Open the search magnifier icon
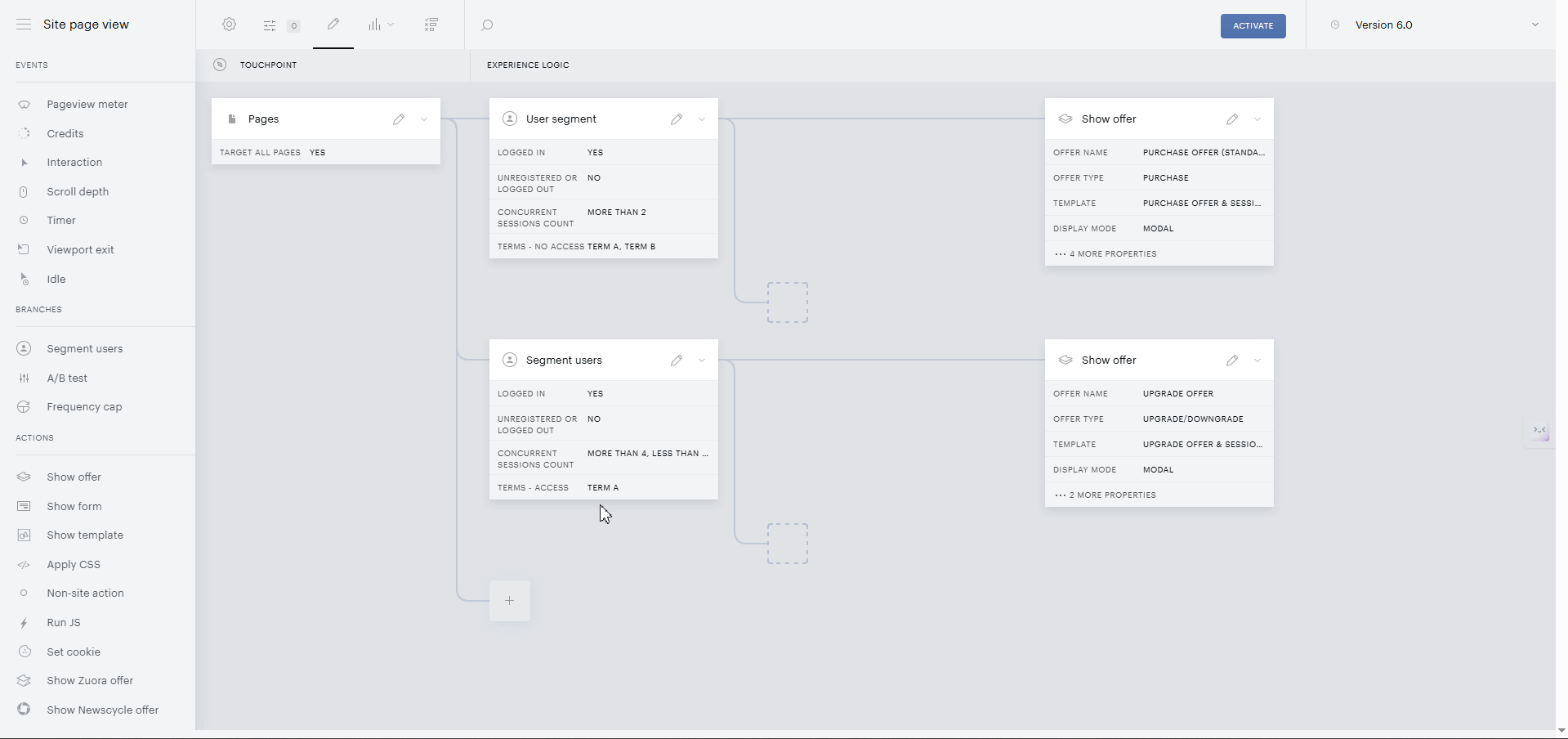 (x=487, y=25)
